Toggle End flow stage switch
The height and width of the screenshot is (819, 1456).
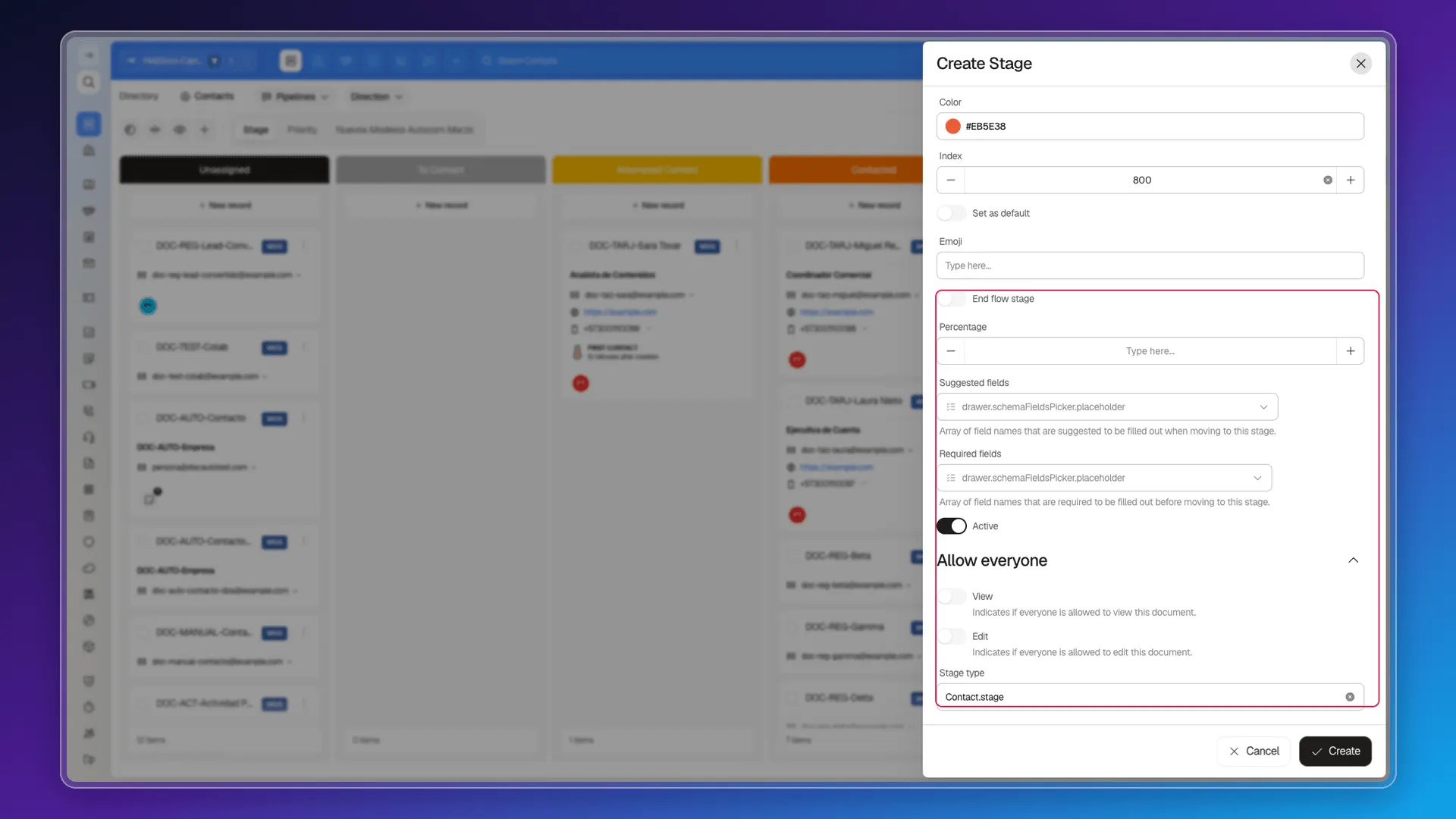(x=951, y=299)
